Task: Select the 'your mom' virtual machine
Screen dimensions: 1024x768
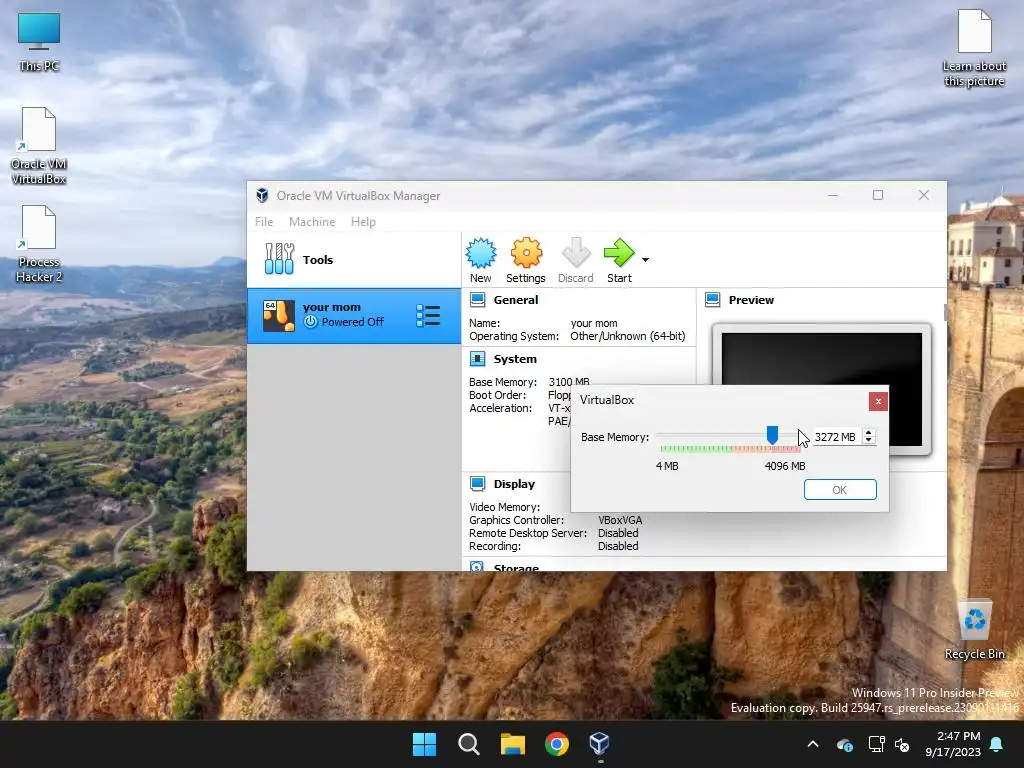Action: [x=353, y=316]
